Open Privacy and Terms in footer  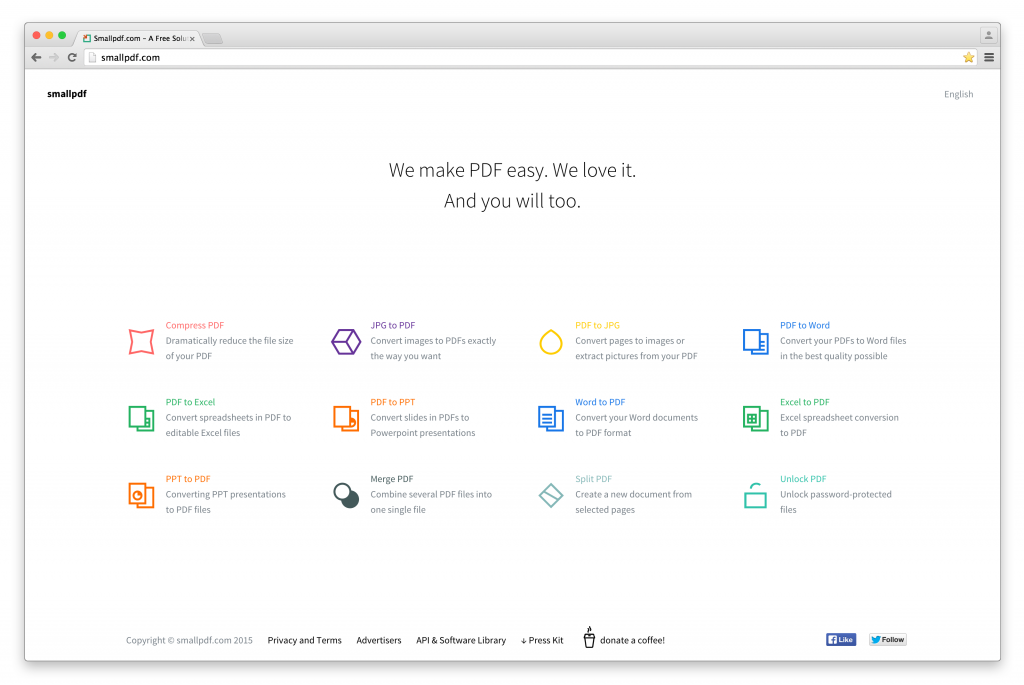[x=304, y=640]
